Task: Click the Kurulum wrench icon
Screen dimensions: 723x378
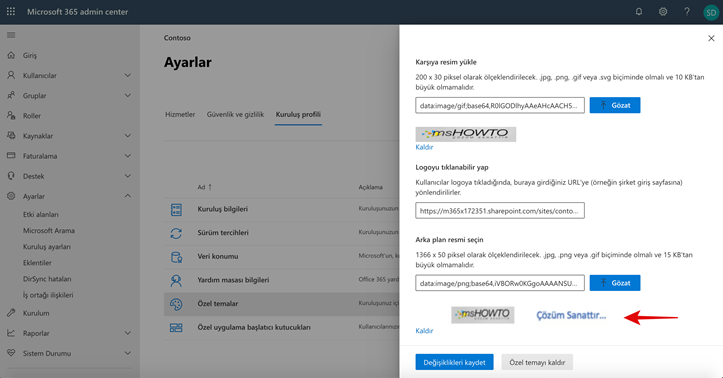Action: [x=11, y=313]
